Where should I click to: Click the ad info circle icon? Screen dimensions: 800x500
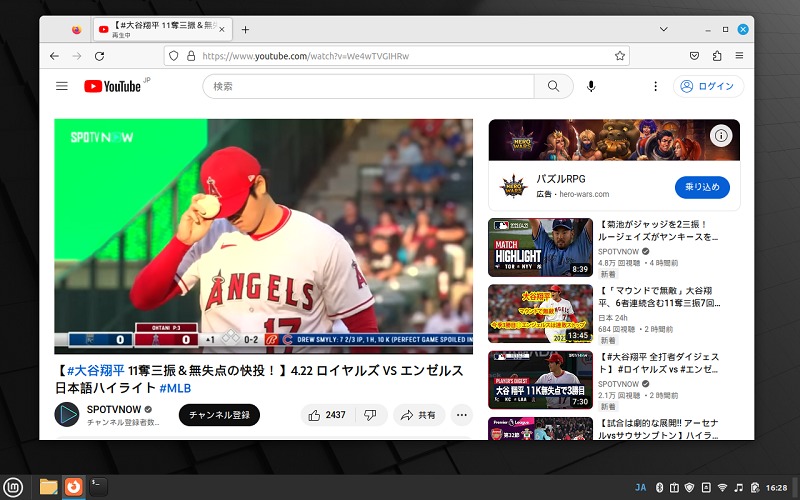721,136
